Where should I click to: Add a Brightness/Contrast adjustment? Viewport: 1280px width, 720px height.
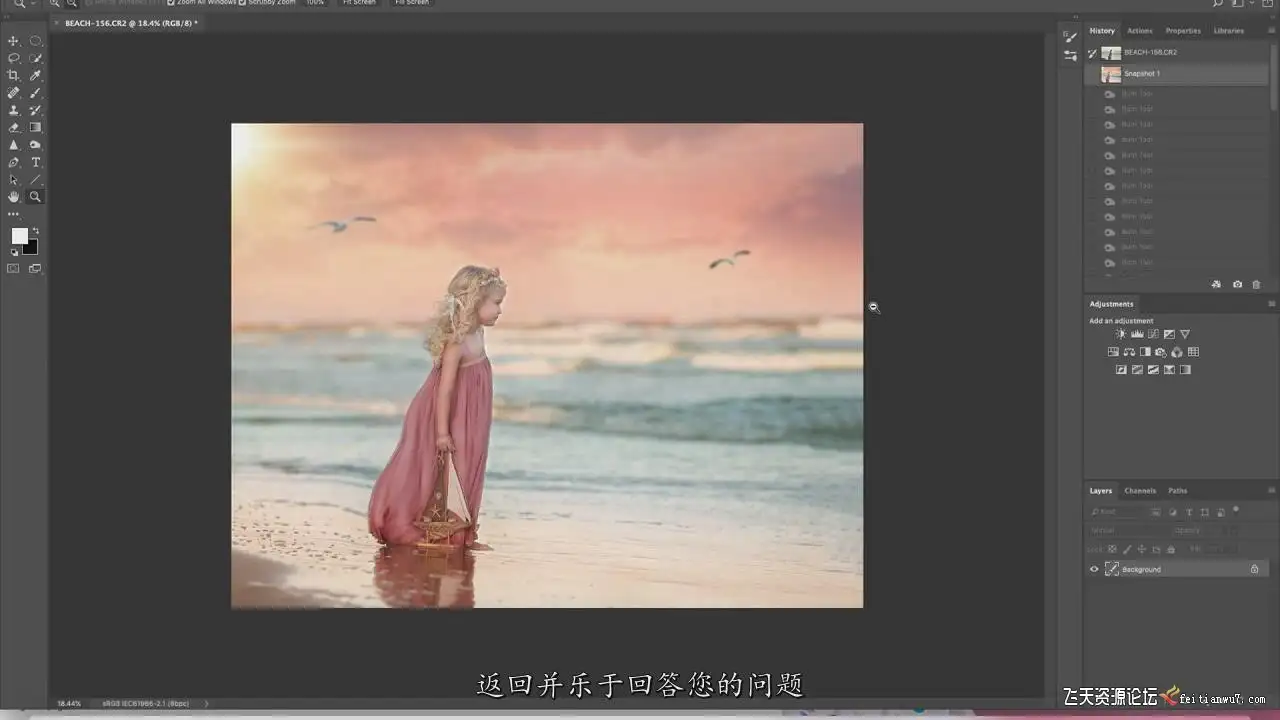pos(1121,334)
